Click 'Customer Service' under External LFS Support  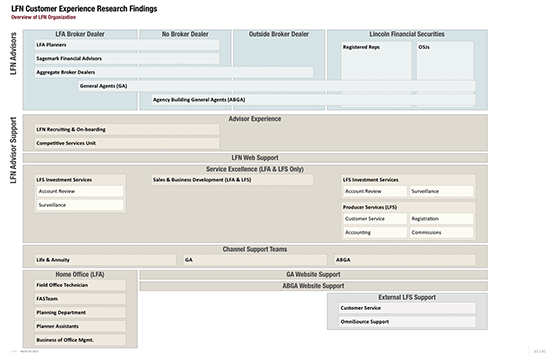point(407,308)
